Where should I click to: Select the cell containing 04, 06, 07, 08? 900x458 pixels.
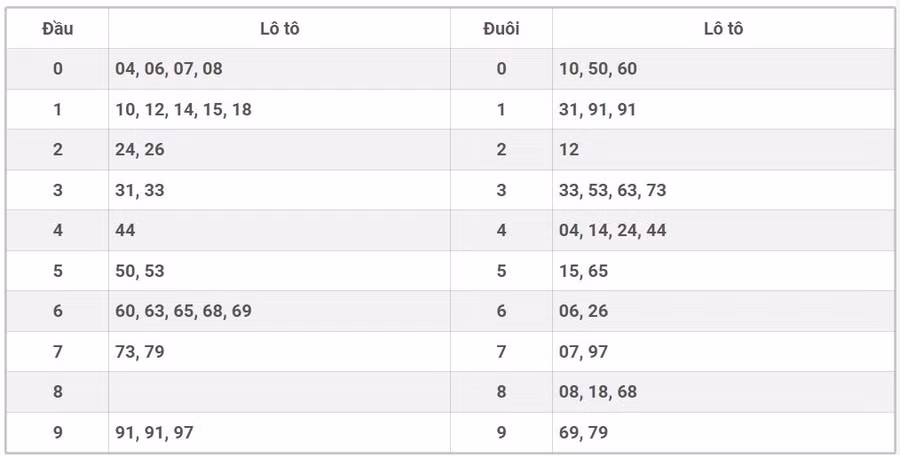pyautogui.click(x=169, y=69)
